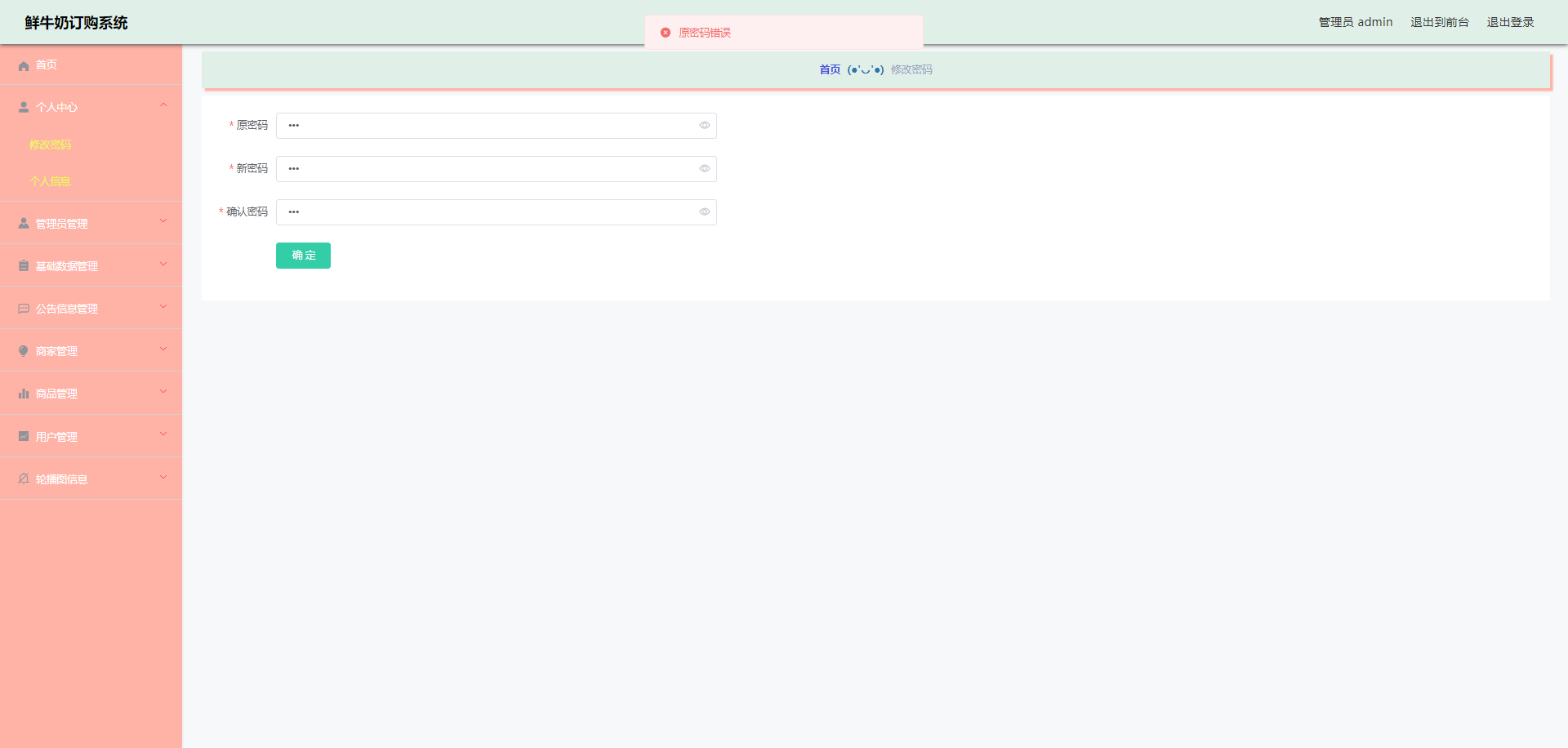Image resolution: width=1568 pixels, height=748 pixels.
Task: Click 退出登录 in the header
Action: (1510, 22)
